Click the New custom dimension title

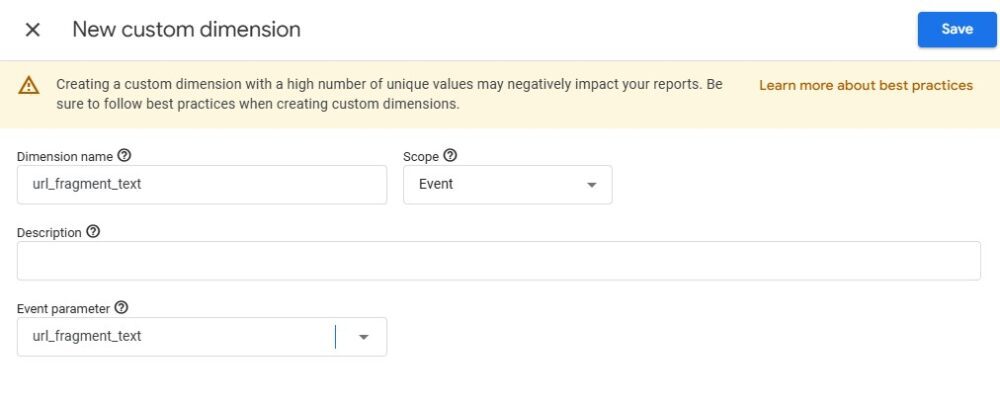coord(186,30)
